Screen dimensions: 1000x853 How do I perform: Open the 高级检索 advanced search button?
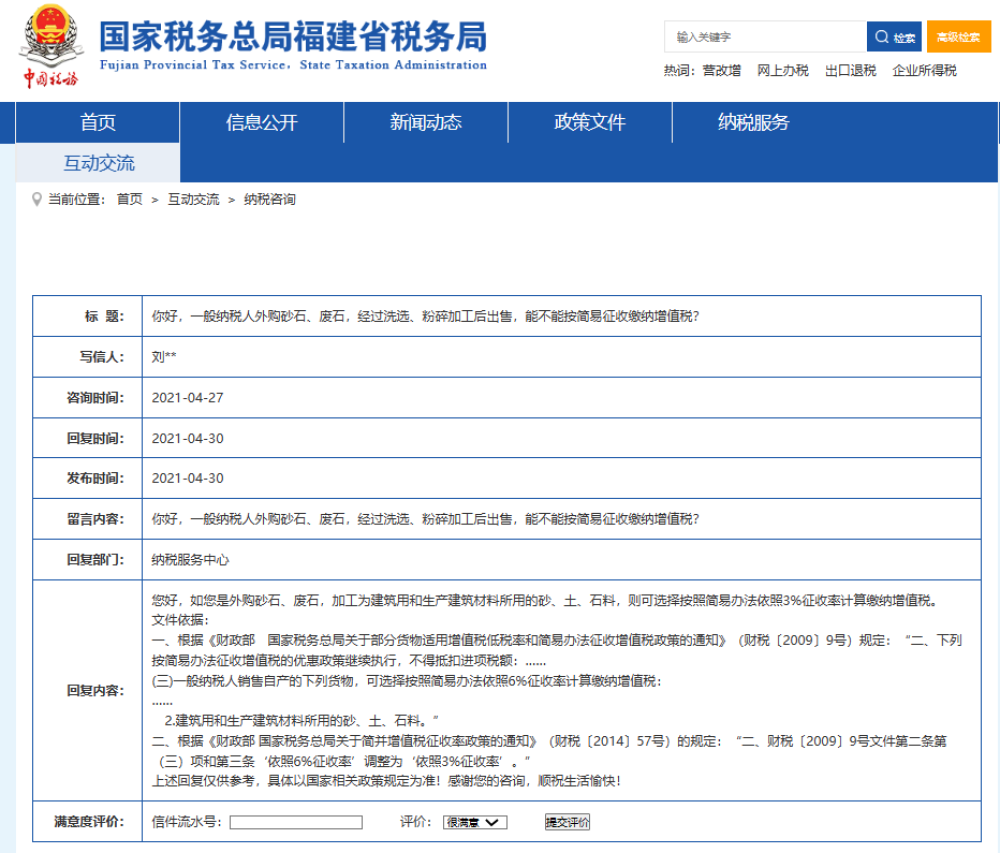[x=958, y=37]
